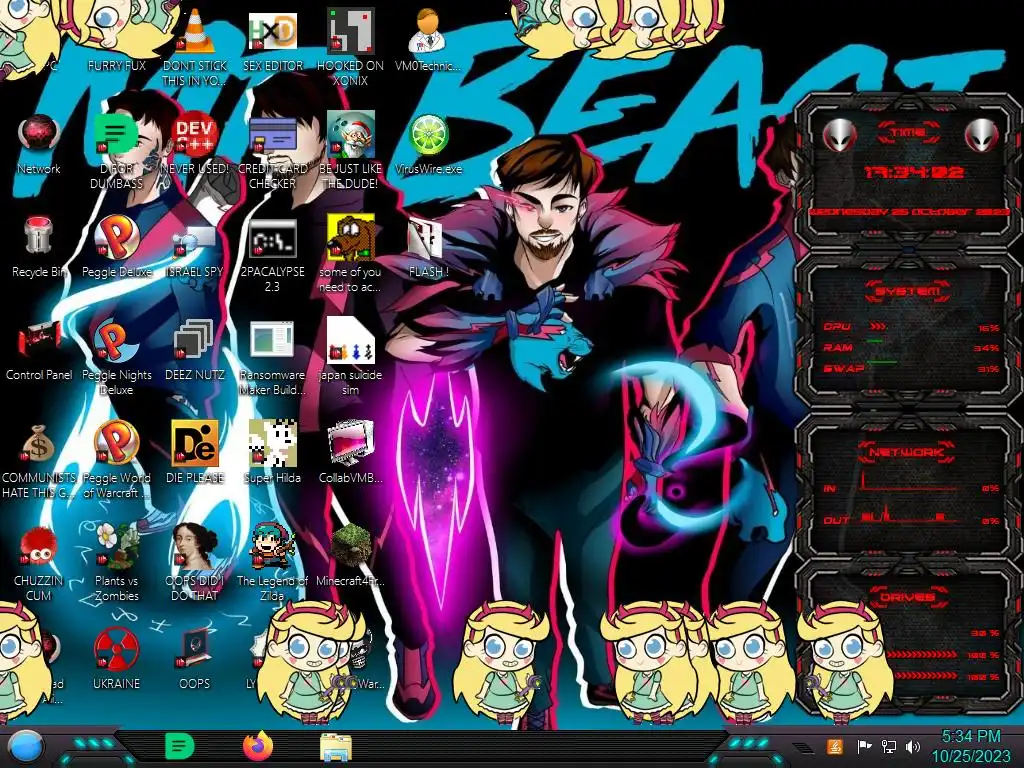
Task: Launch Super Hilda
Action: click(273, 443)
